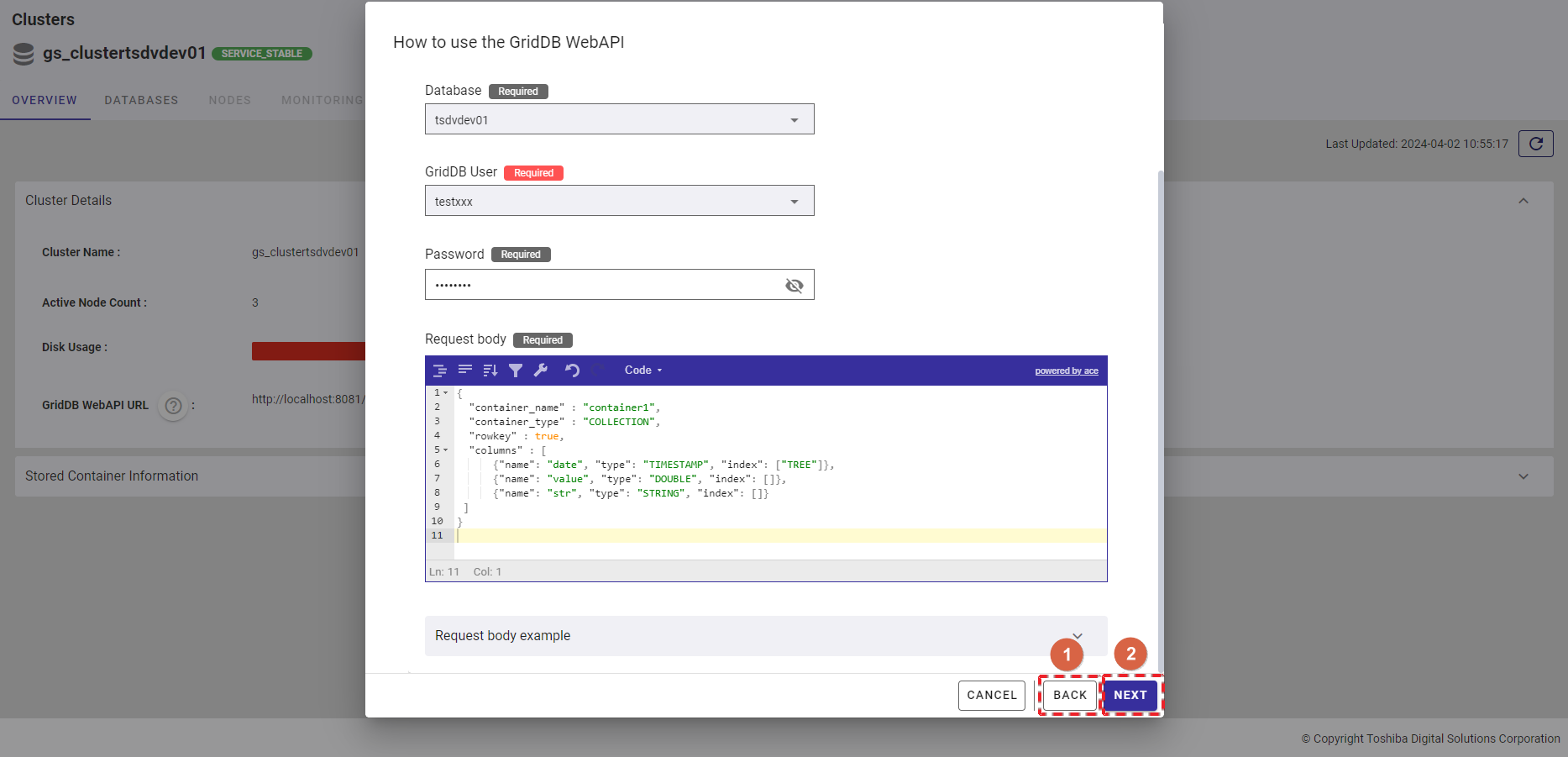Click the refresh icon next to Last Updated
This screenshot has width=1568, height=757.
[1535, 144]
